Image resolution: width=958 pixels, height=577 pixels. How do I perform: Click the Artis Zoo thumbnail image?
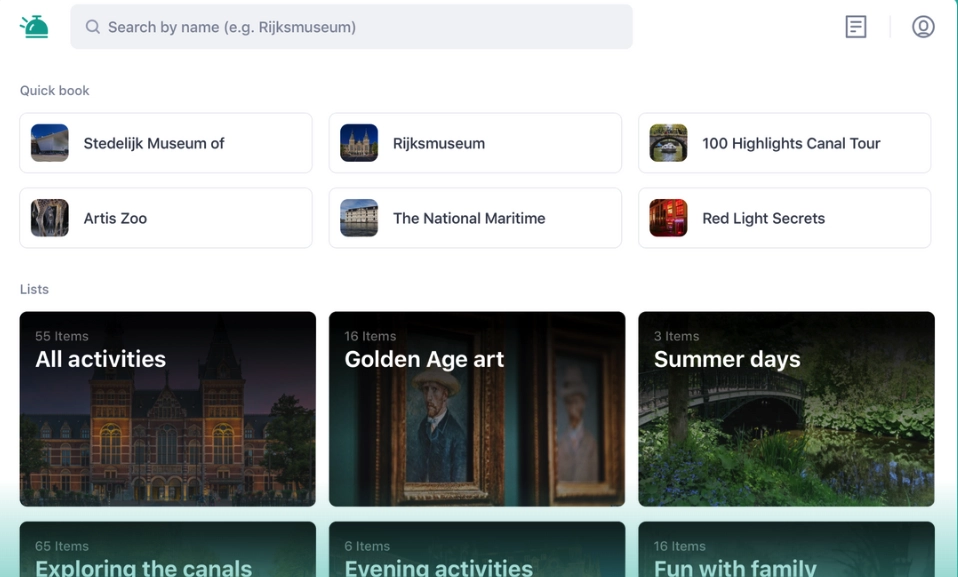(49, 218)
